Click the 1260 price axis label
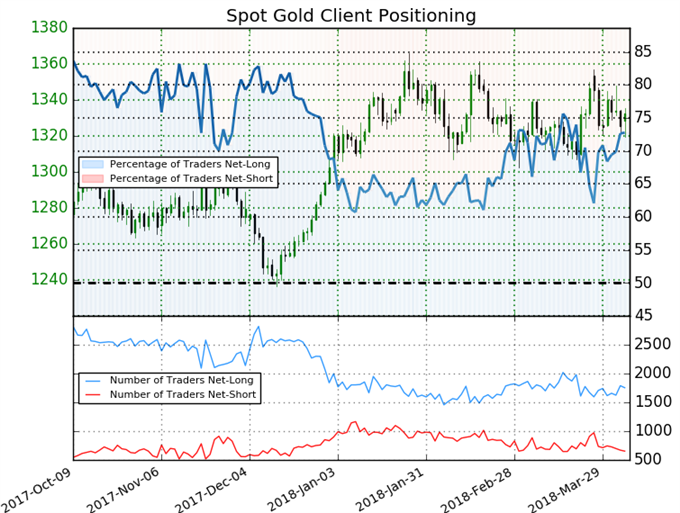680x513 pixels. tap(49, 243)
